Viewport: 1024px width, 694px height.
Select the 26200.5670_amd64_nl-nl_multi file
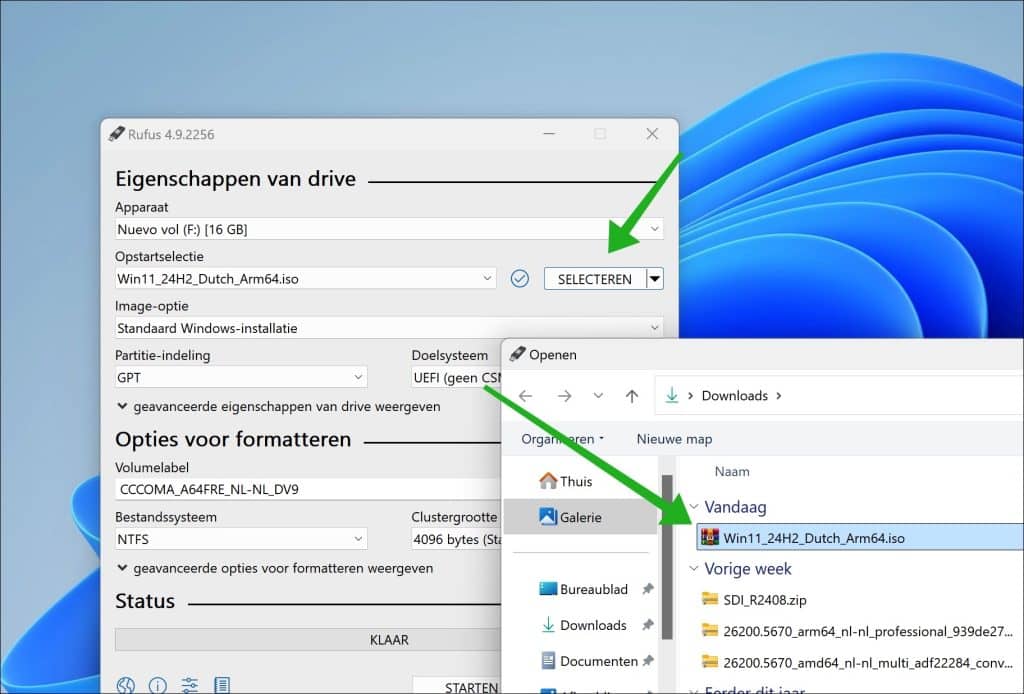point(857,662)
